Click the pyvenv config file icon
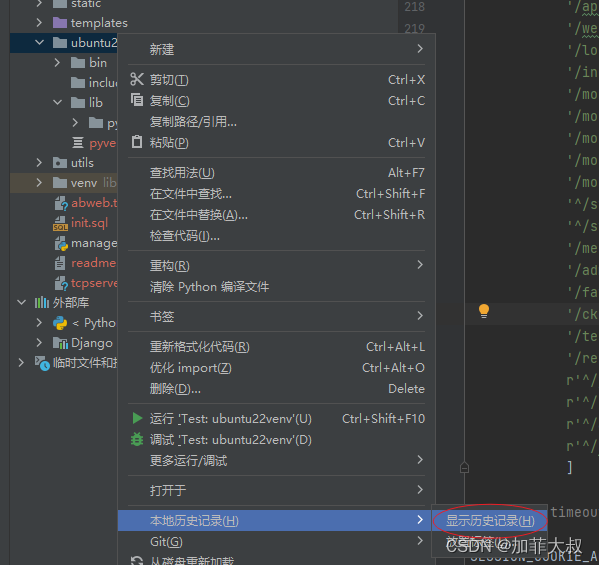Screen dimensions: 599x565 pos(78,142)
